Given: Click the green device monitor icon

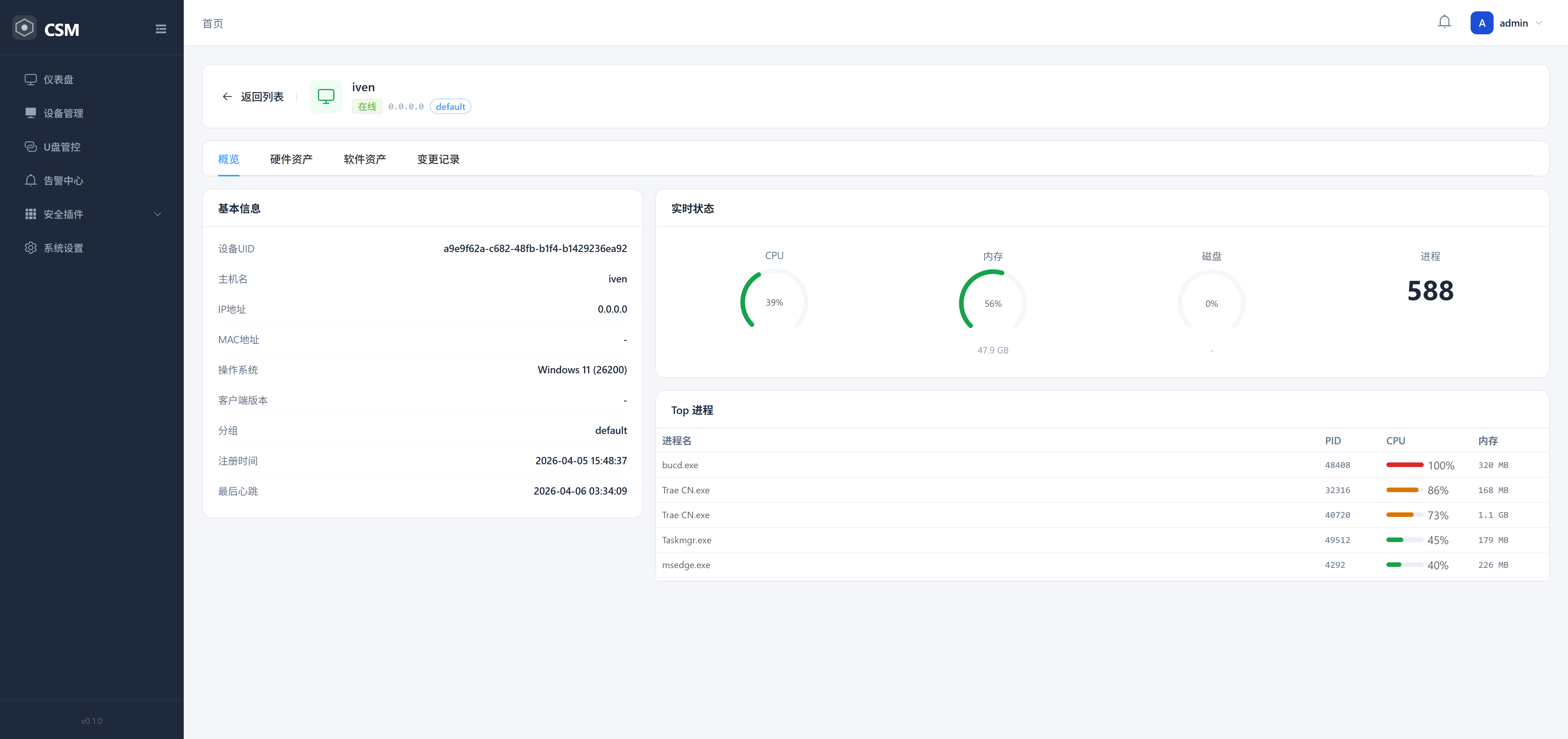Looking at the screenshot, I should point(326,96).
